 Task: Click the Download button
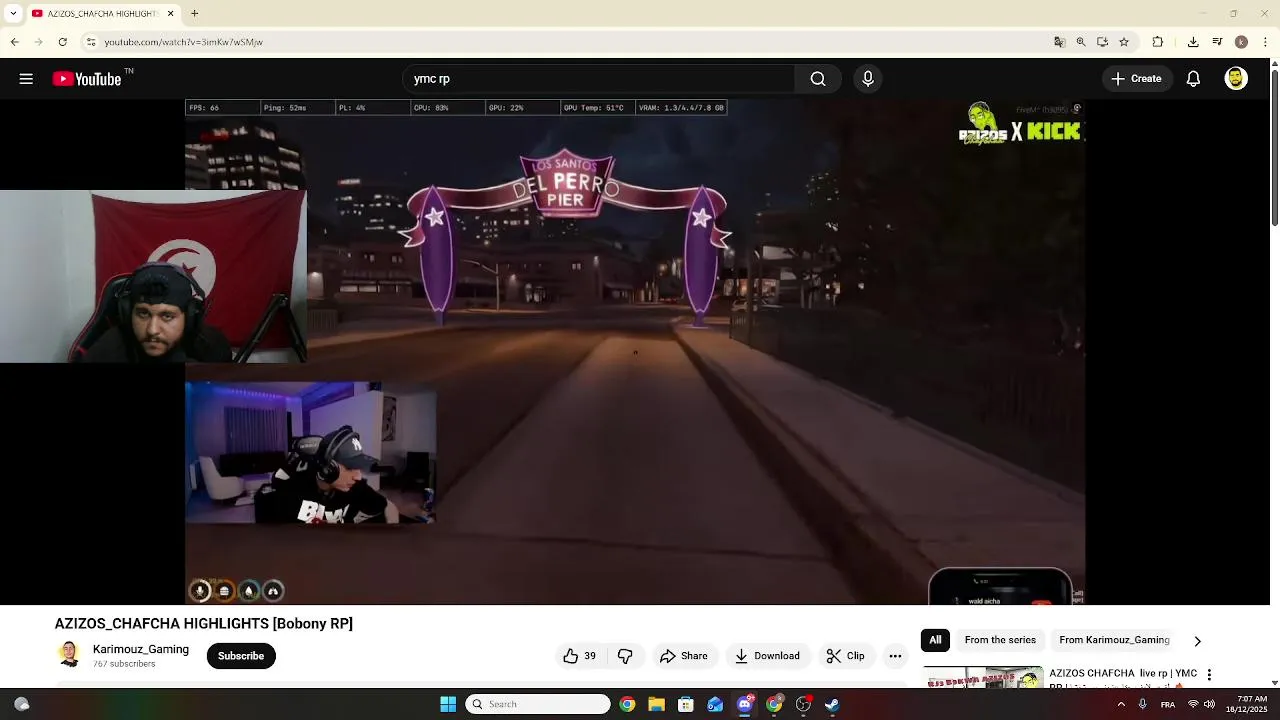(767, 656)
